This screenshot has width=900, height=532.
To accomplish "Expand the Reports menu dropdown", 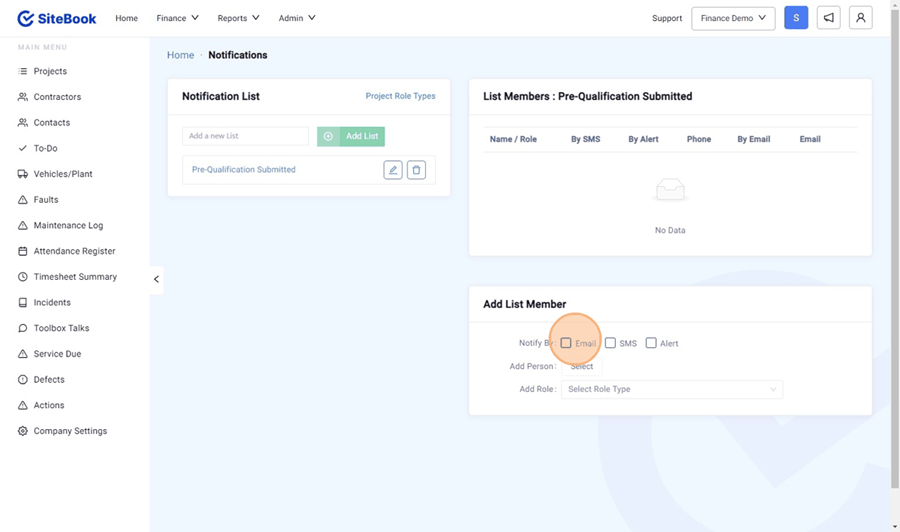I will 238,18.
